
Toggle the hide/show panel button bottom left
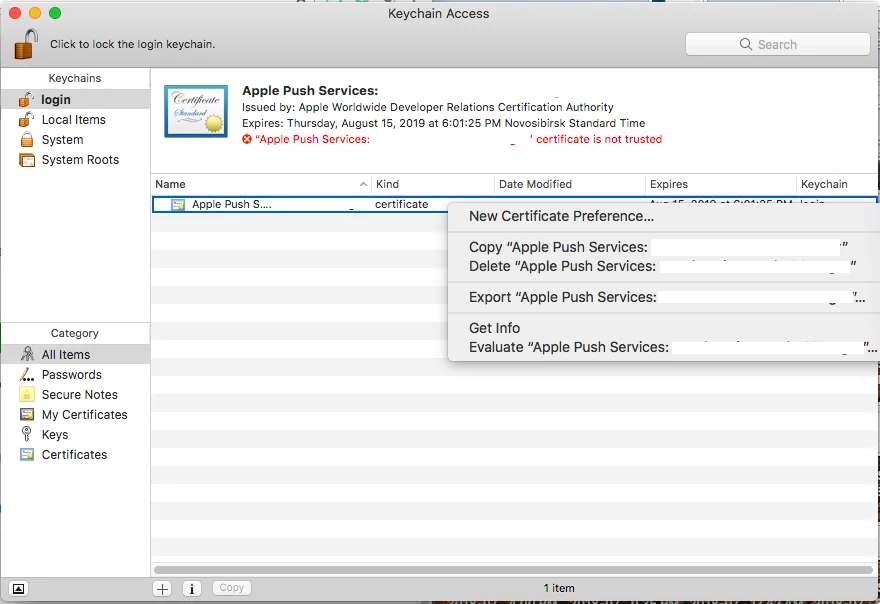tap(17, 588)
